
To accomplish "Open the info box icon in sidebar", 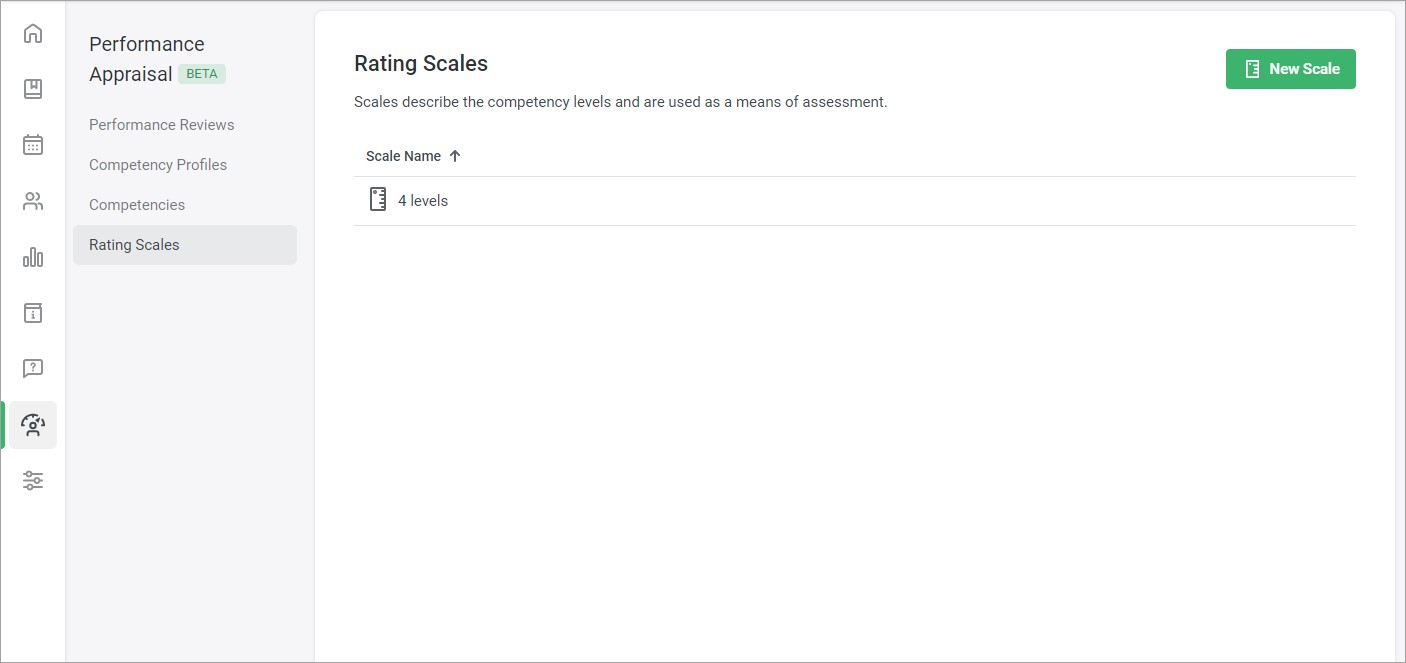I will [33, 313].
